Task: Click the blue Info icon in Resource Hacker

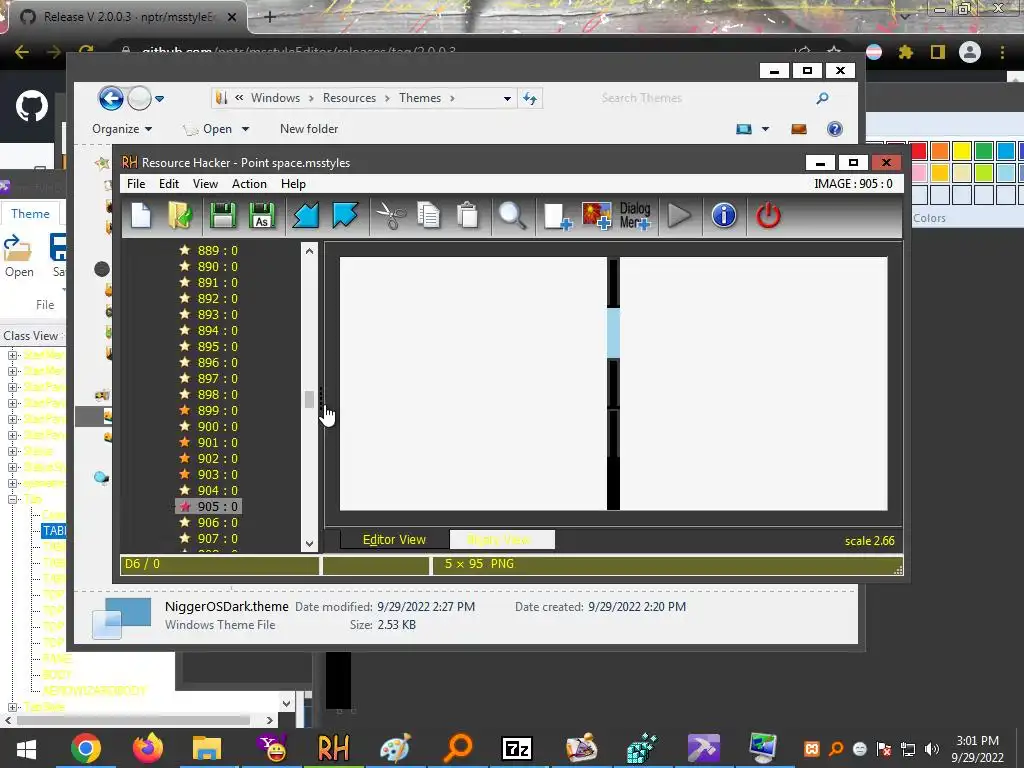Action: point(724,216)
